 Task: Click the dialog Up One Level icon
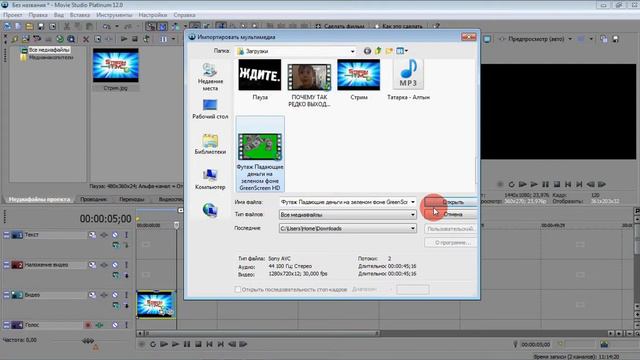coord(378,51)
